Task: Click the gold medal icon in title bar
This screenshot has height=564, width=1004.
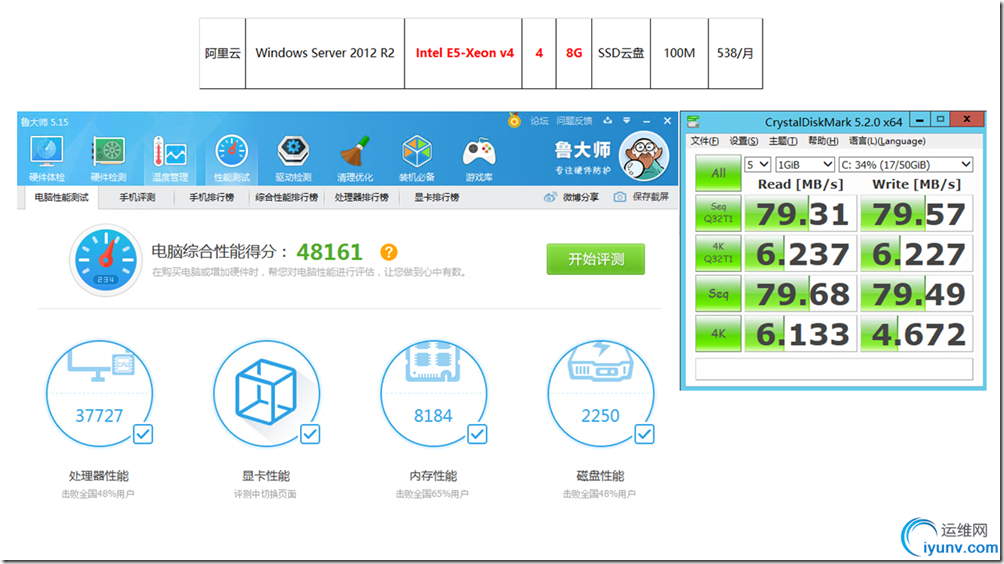Action: (x=514, y=120)
